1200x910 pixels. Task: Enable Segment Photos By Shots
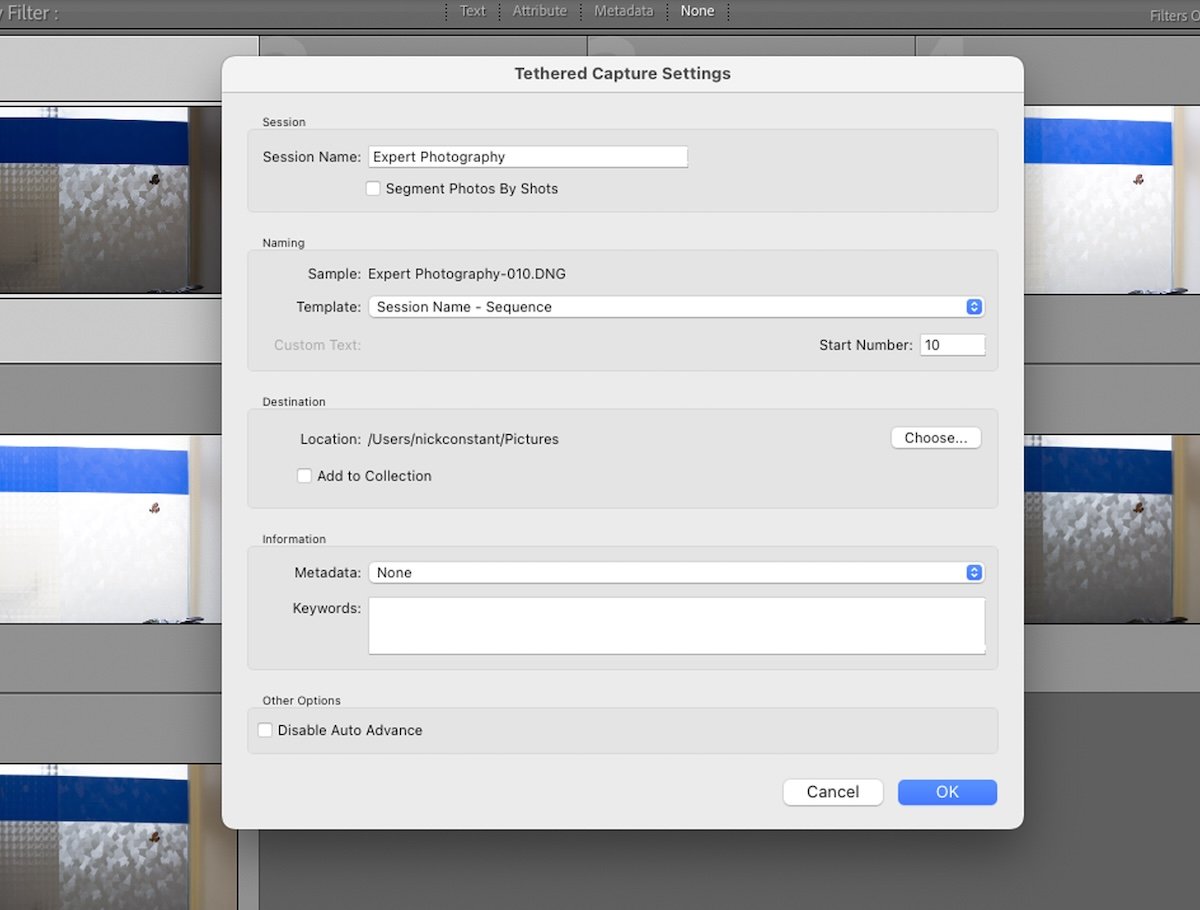click(x=373, y=188)
